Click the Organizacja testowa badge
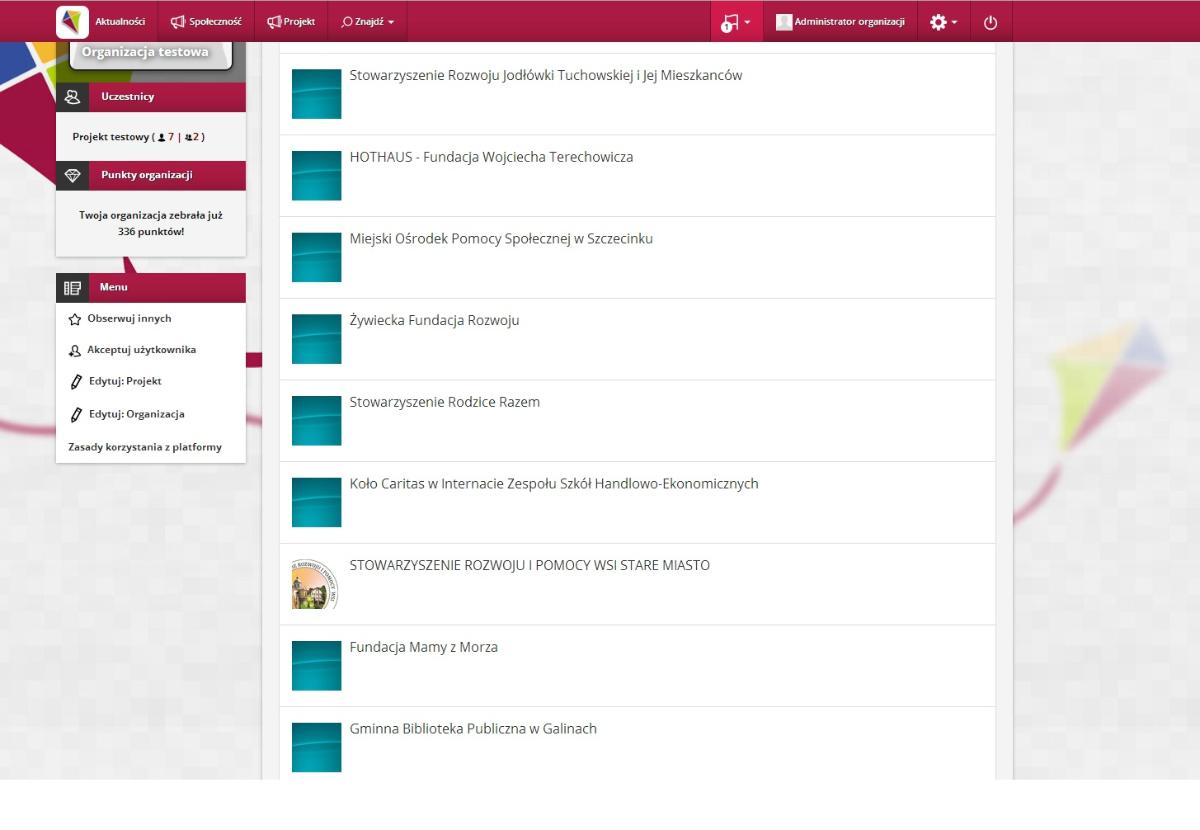 (146, 53)
